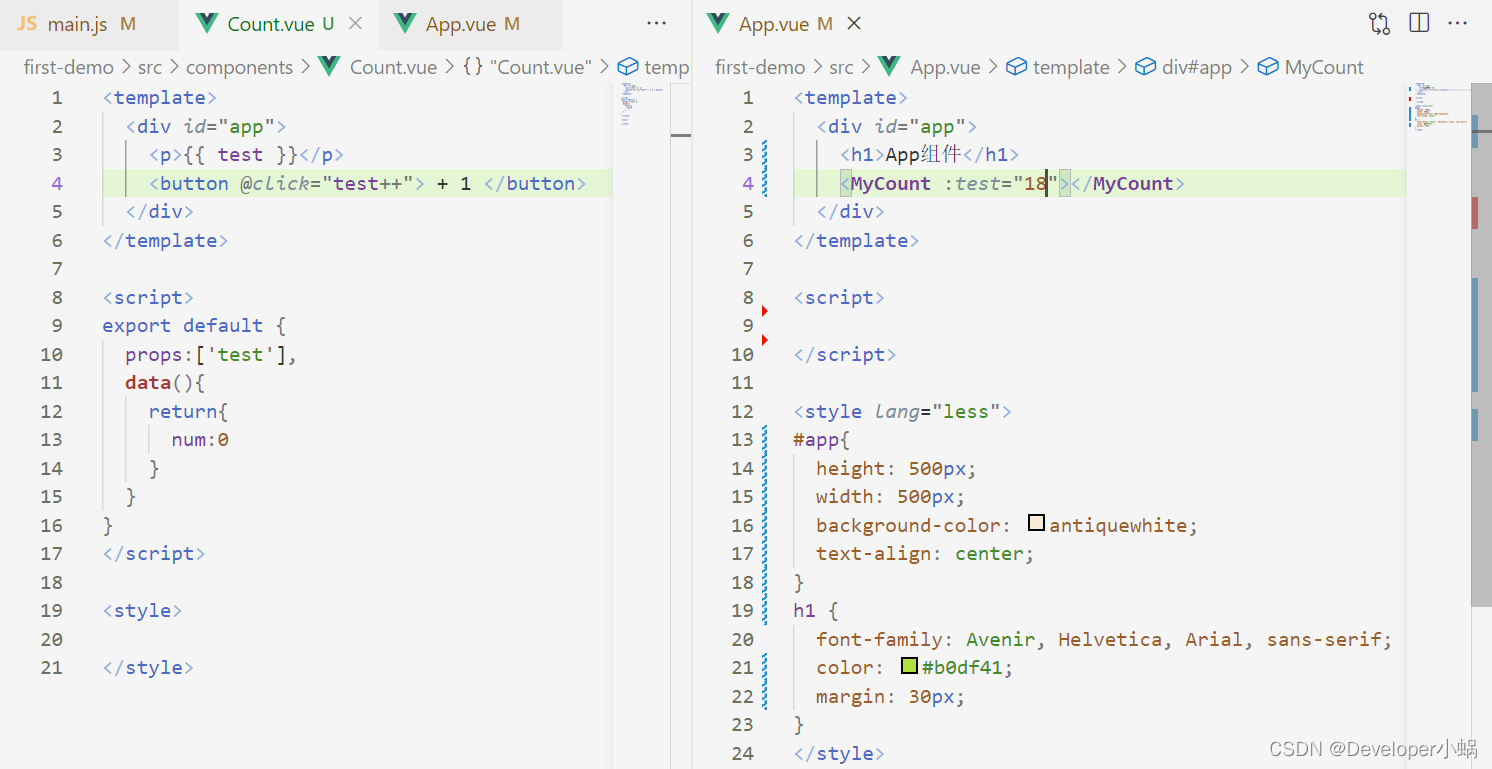Click the Vue logo on the Count.vue tab
The width and height of the screenshot is (1492, 769).
[x=205, y=22]
